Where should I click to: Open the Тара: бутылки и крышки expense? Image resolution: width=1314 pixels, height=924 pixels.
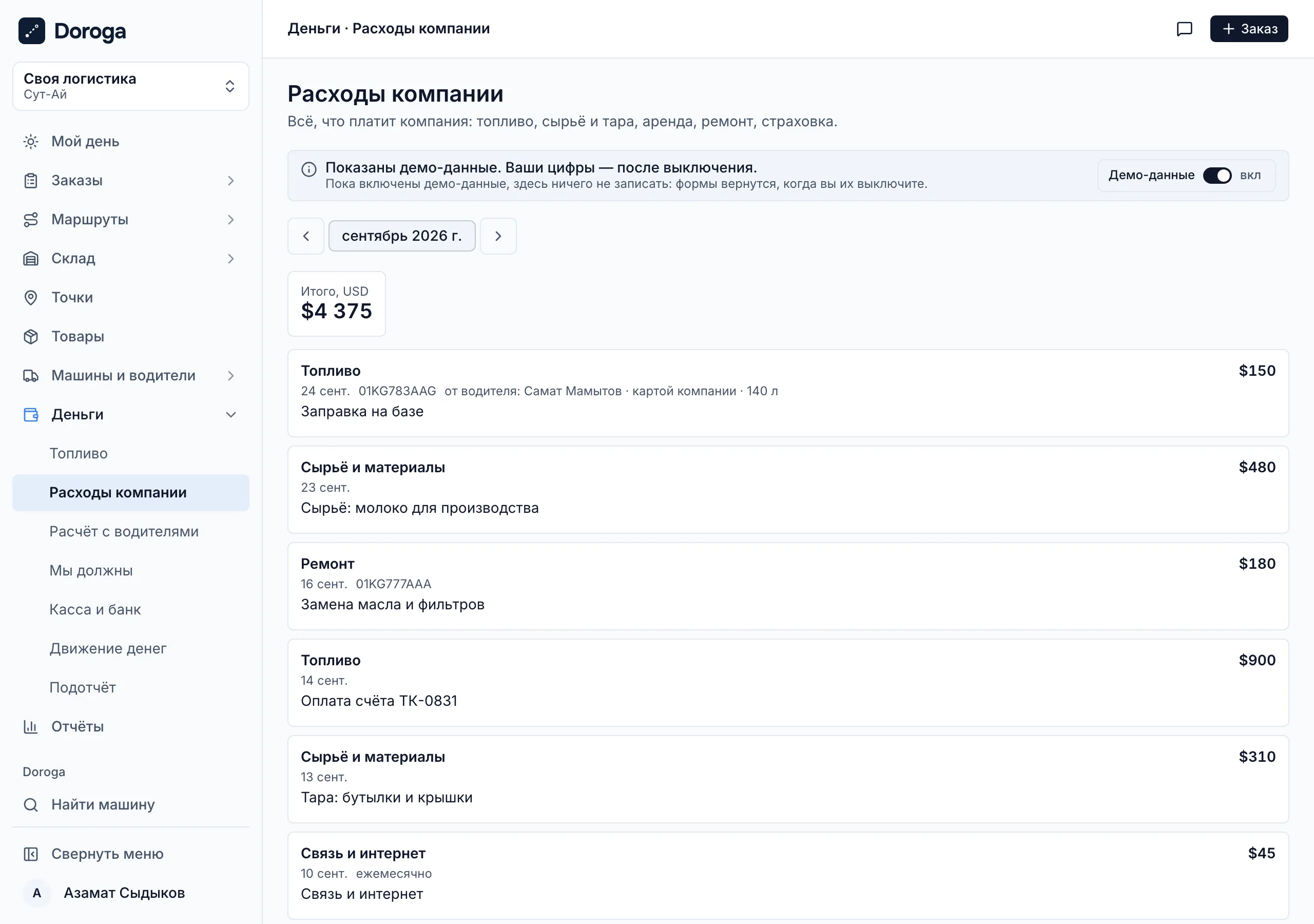coord(788,779)
